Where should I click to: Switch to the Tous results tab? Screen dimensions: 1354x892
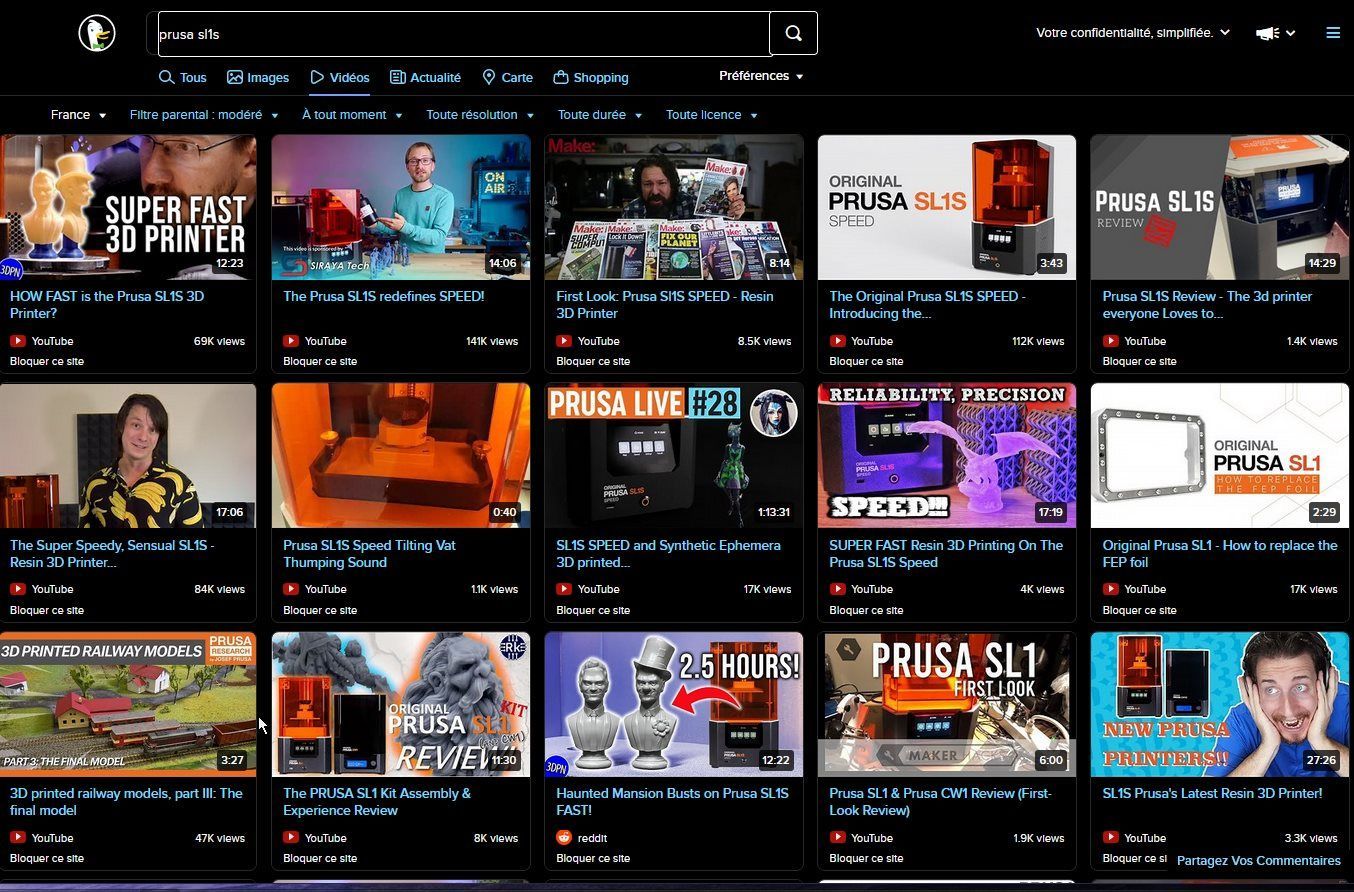tap(183, 77)
